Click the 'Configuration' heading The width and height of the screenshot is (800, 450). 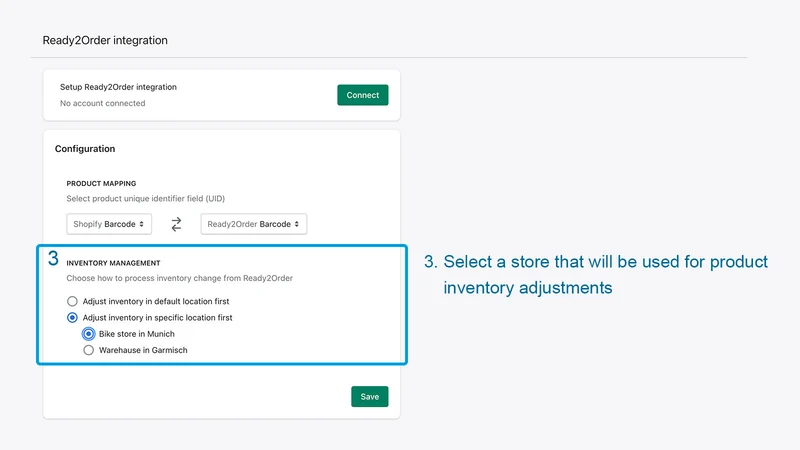[85, 148]
